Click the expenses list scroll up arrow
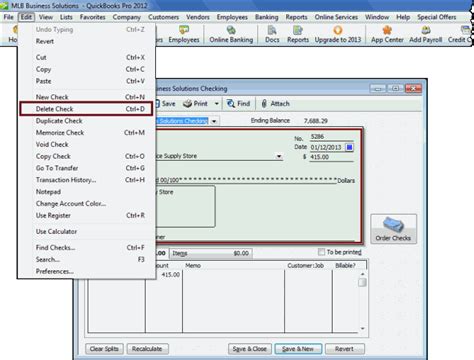Screen dimensions: 474x360 tap(363, 274)
